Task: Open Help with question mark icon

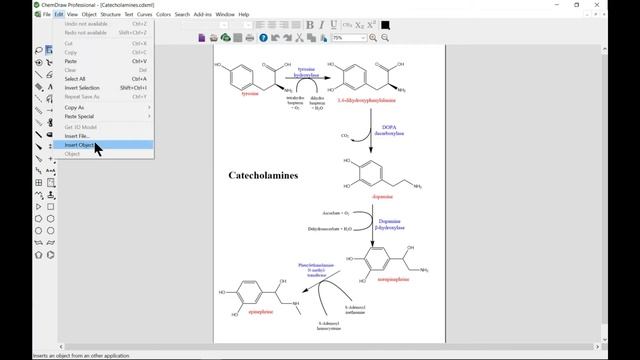Action: [263, 38]
